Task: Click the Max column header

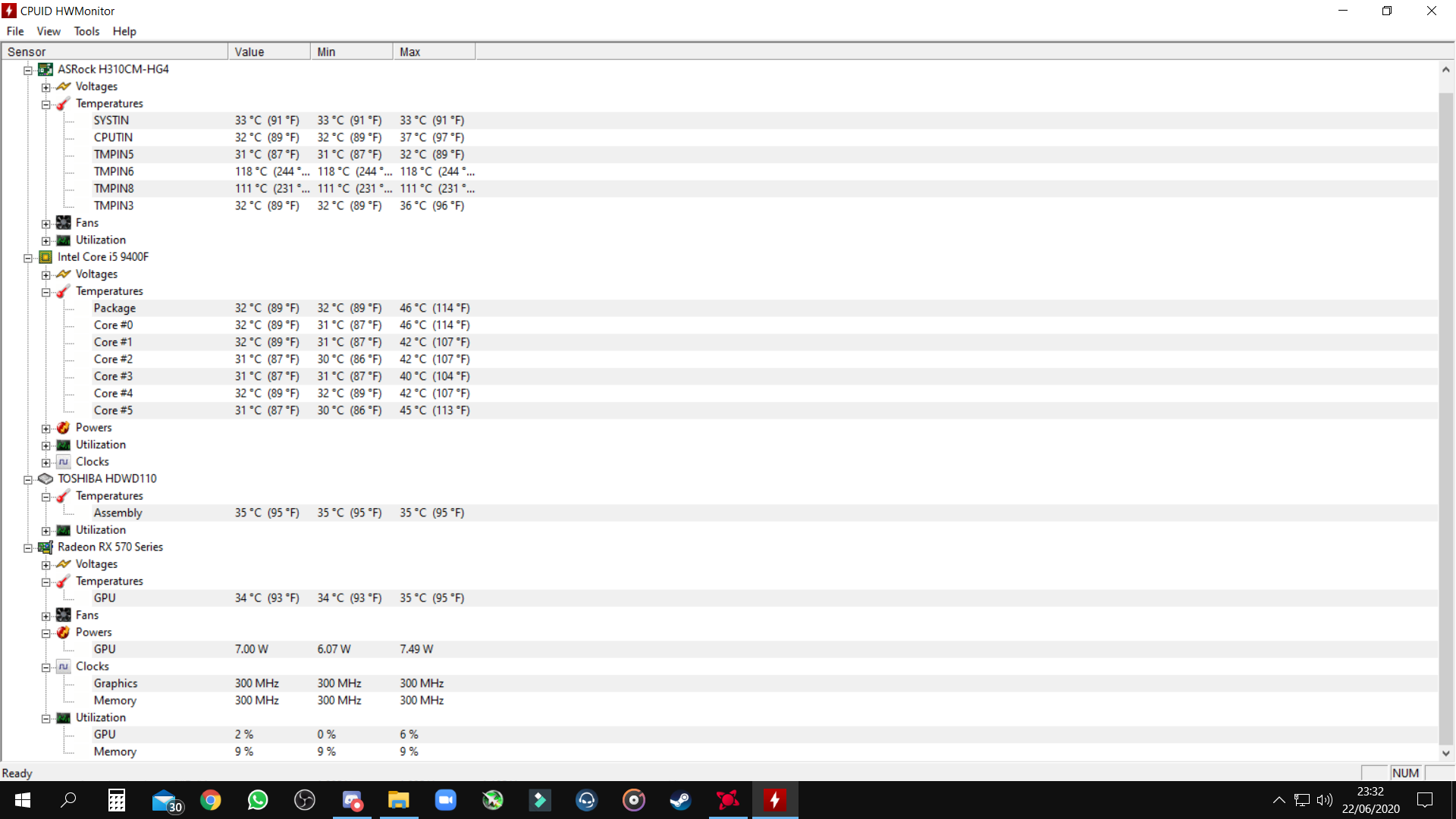Action: [435, 52]
